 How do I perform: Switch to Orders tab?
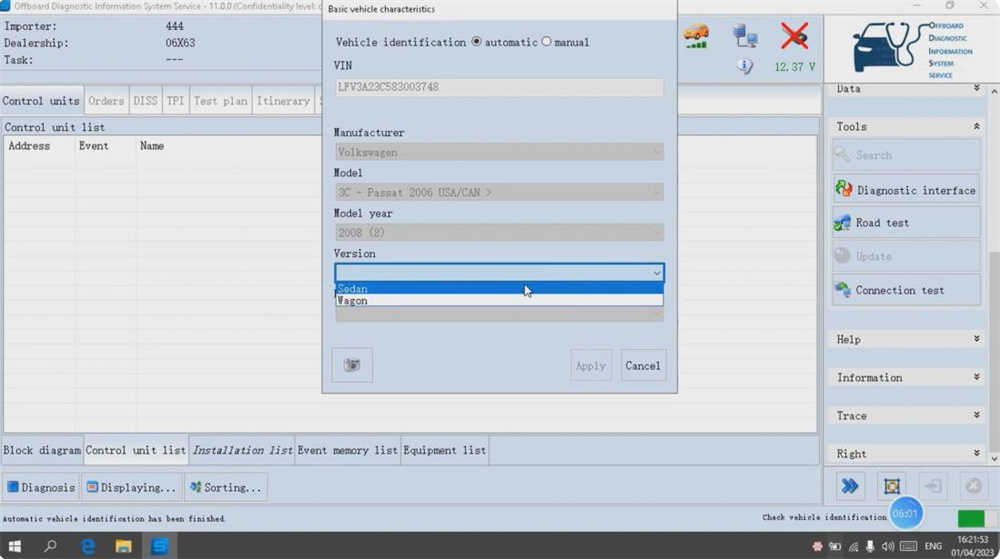[x=106, y=101]
